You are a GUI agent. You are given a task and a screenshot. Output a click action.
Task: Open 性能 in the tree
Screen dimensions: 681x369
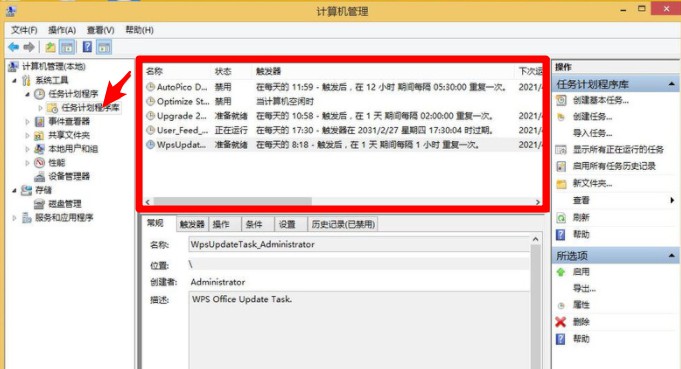(x=56, y=163)
